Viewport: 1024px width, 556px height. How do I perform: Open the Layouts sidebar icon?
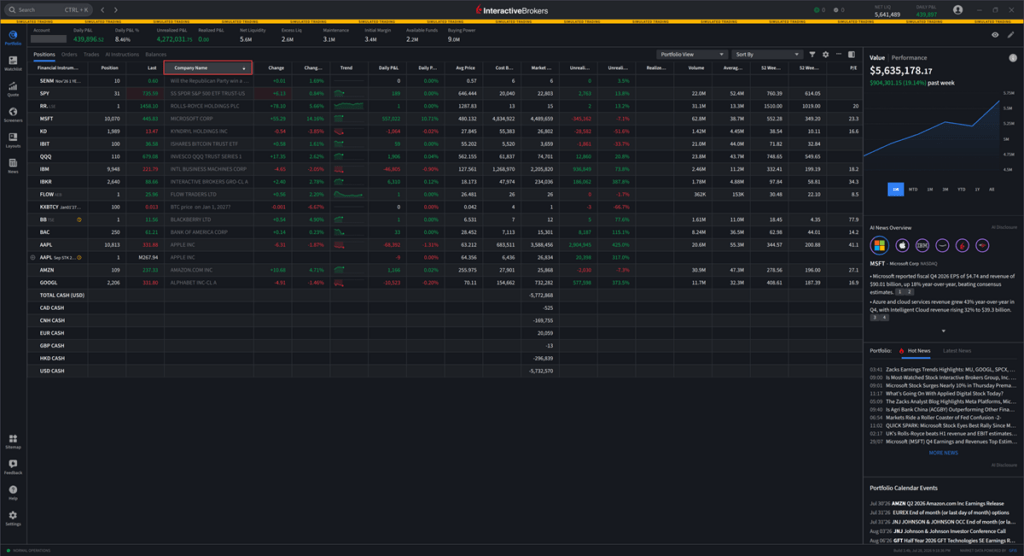(12, 140)
